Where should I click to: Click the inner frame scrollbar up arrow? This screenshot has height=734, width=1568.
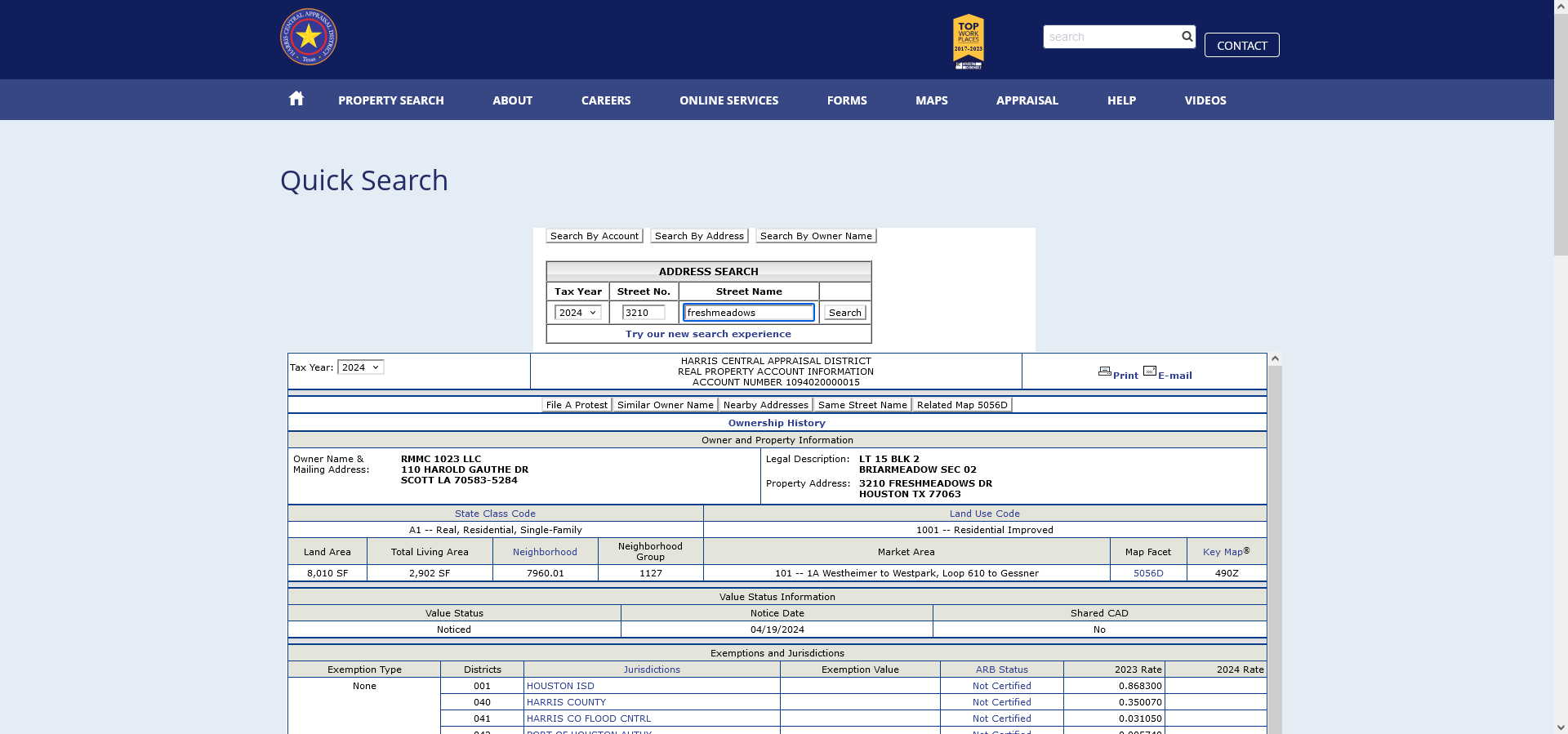(1275, 359)
